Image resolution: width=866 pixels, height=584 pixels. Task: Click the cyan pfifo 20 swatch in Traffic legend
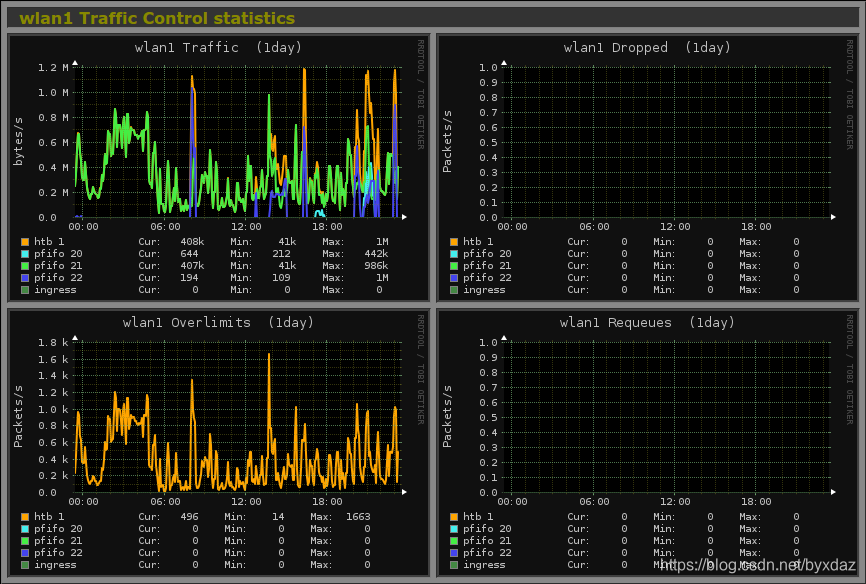[x=25, y=254]
